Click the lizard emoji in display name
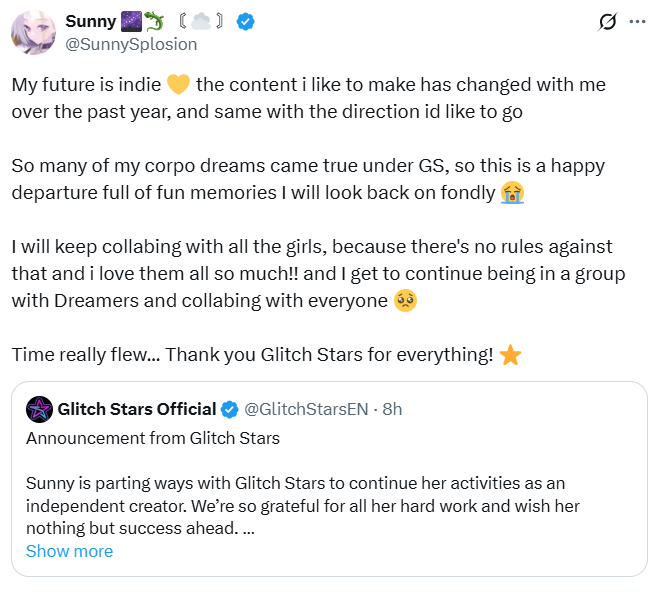The height and width of the screenshot is (592, 658). 154,21
